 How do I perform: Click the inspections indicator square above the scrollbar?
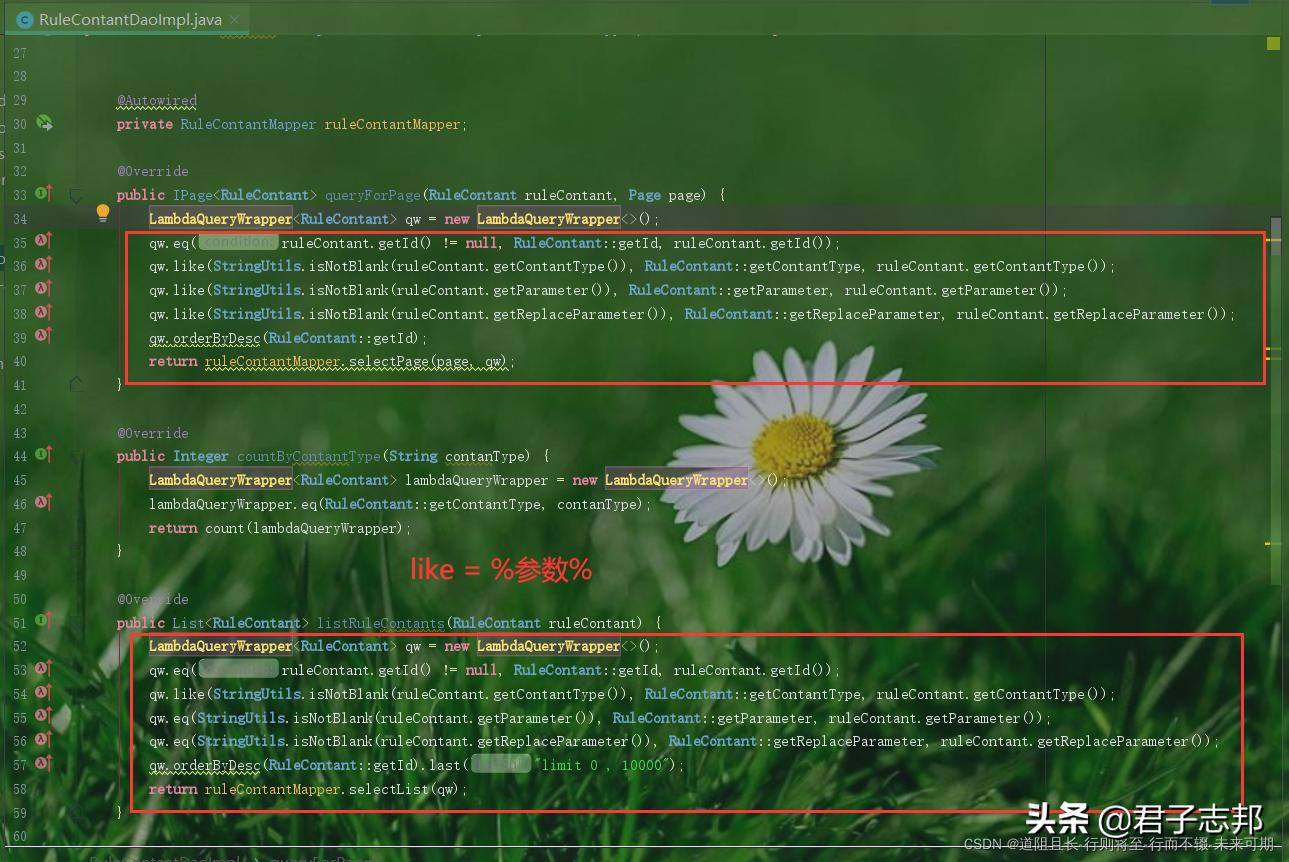pos(1273,43)
